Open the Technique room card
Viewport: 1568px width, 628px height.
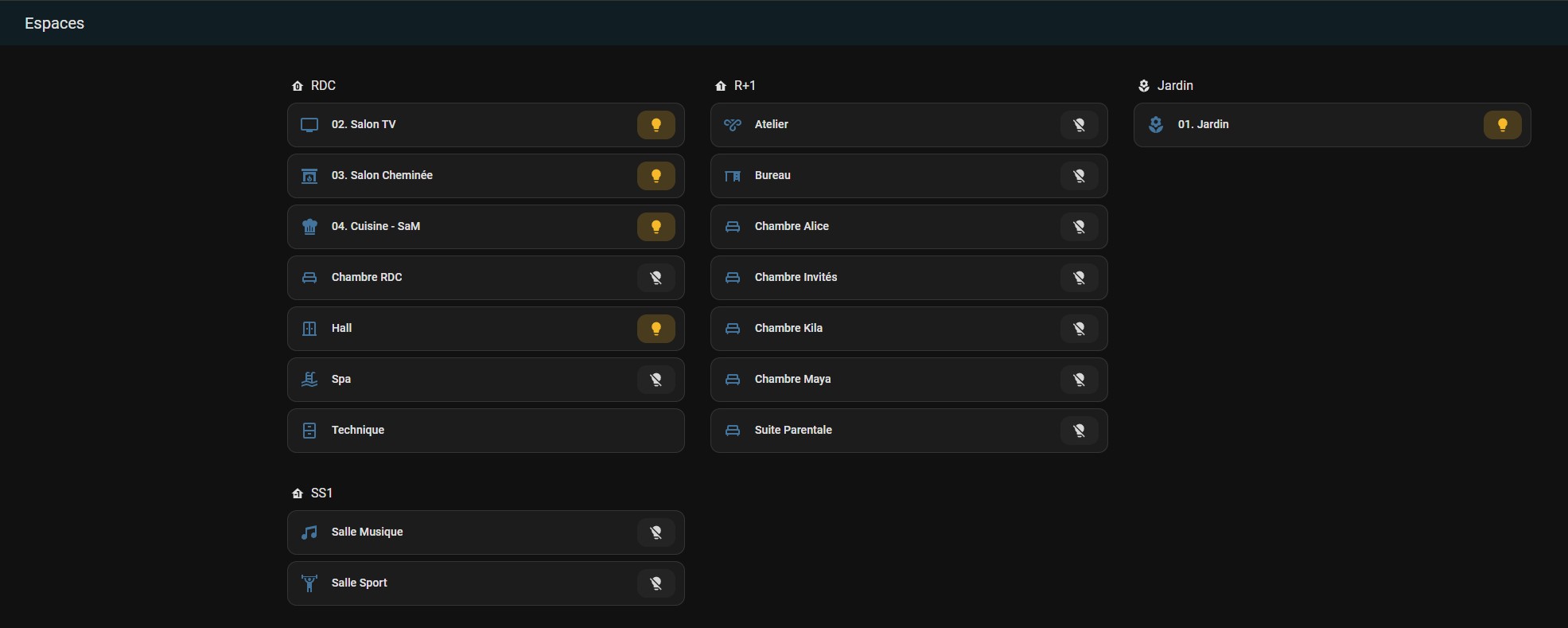[485, 431]
